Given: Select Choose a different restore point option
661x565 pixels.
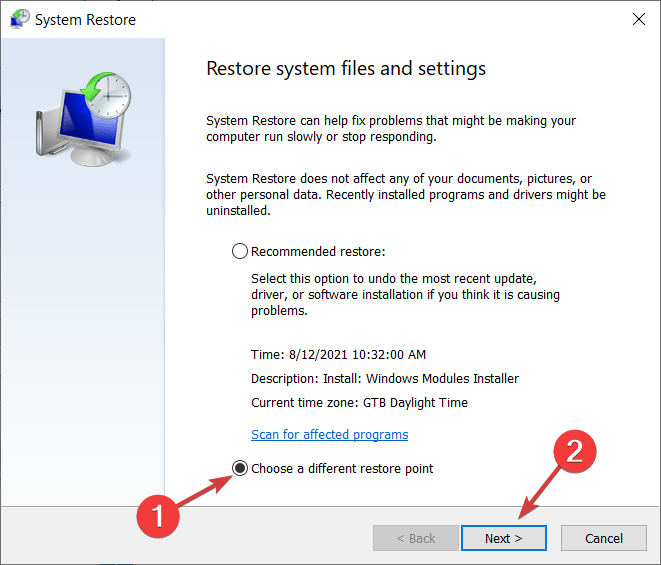Looking at the screenshot, I should coord(240,468).
